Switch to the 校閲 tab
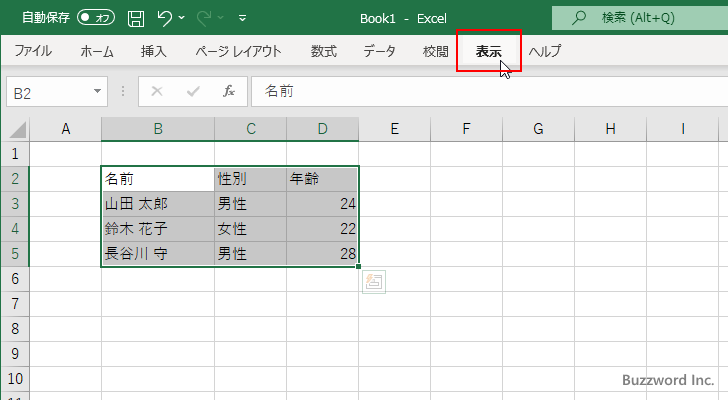This screenshot has height=400, width=728. (x=436, y=51)
